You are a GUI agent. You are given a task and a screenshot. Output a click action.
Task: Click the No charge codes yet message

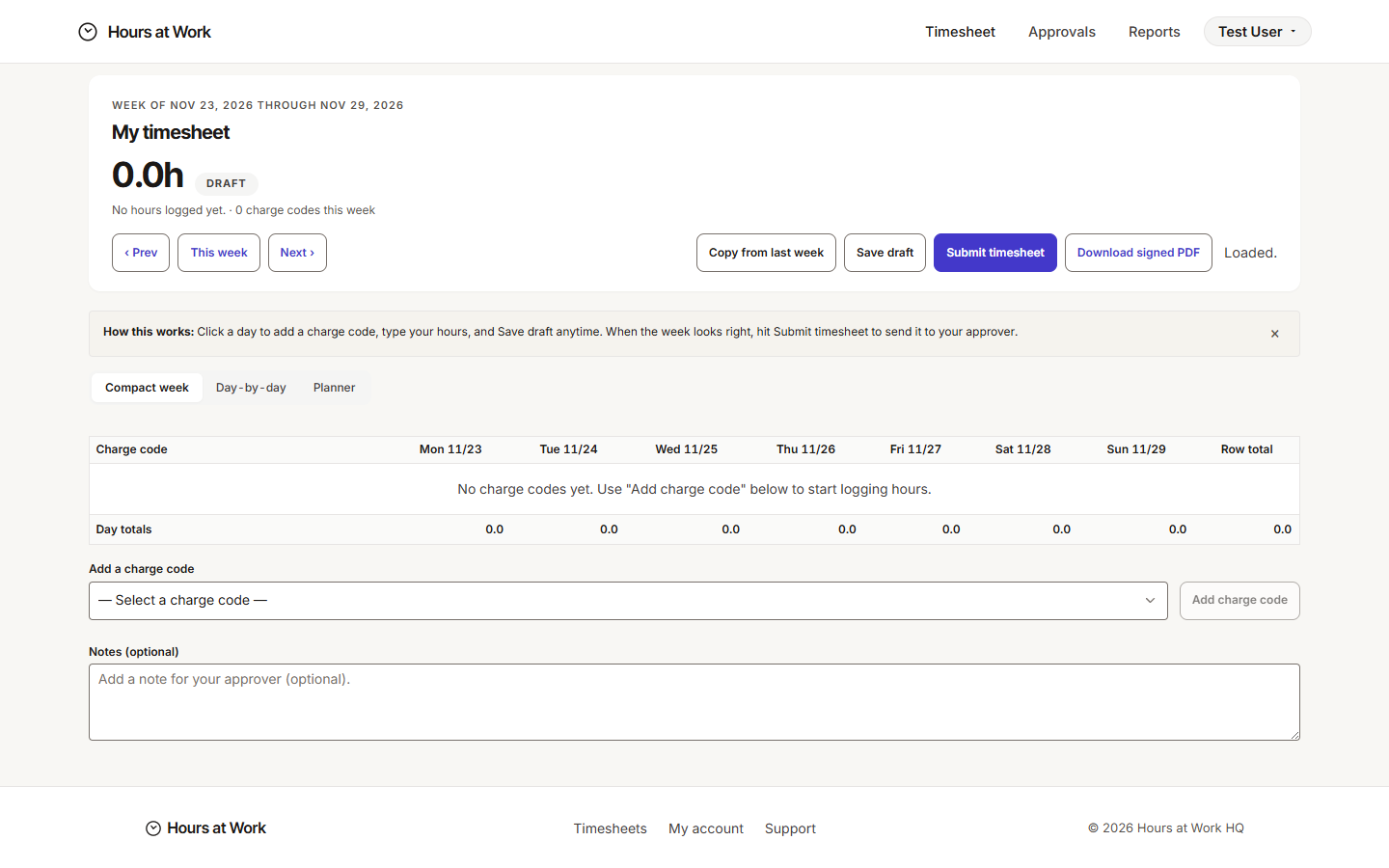[x=694, y=489]
